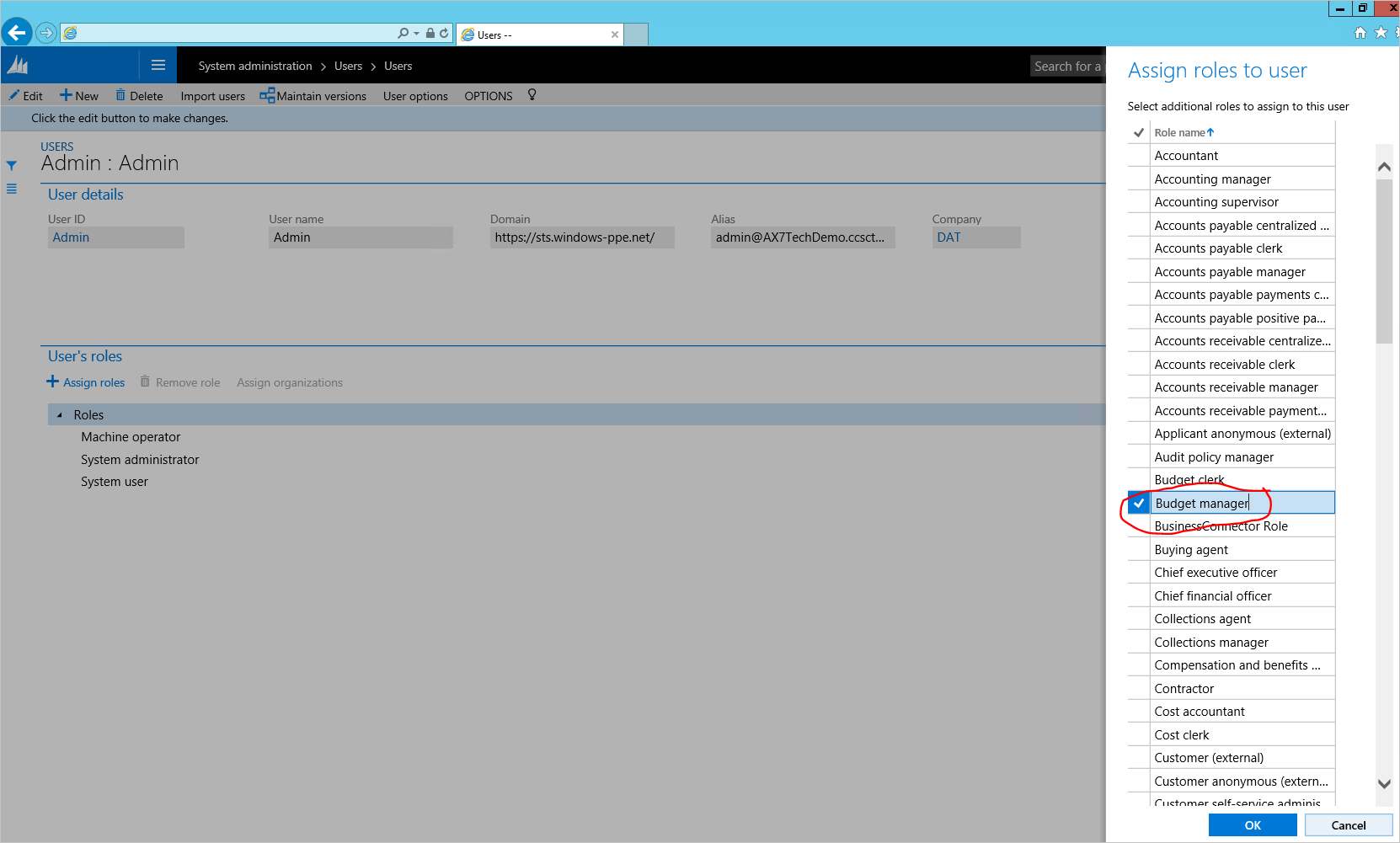Check the Chief executive officer checkbox

[1139, 573]
